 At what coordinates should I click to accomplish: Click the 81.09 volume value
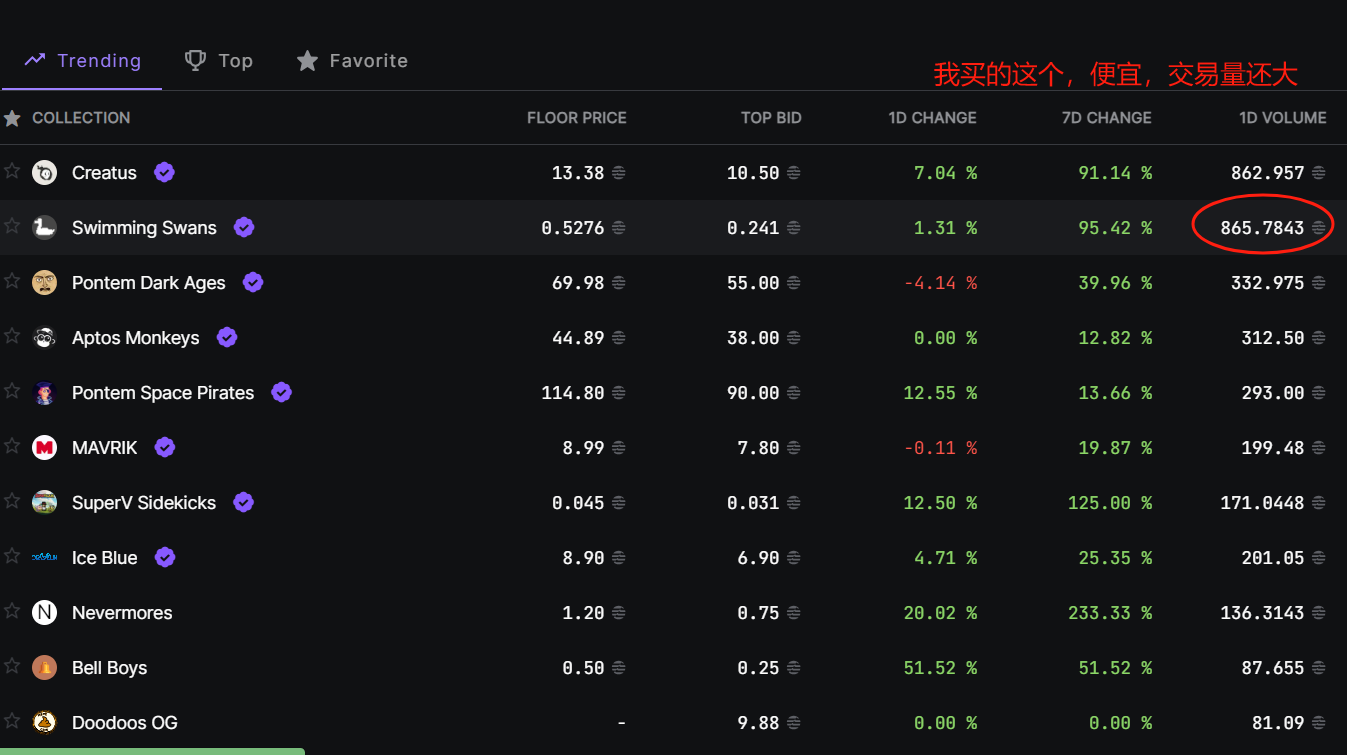[1278, 723]
